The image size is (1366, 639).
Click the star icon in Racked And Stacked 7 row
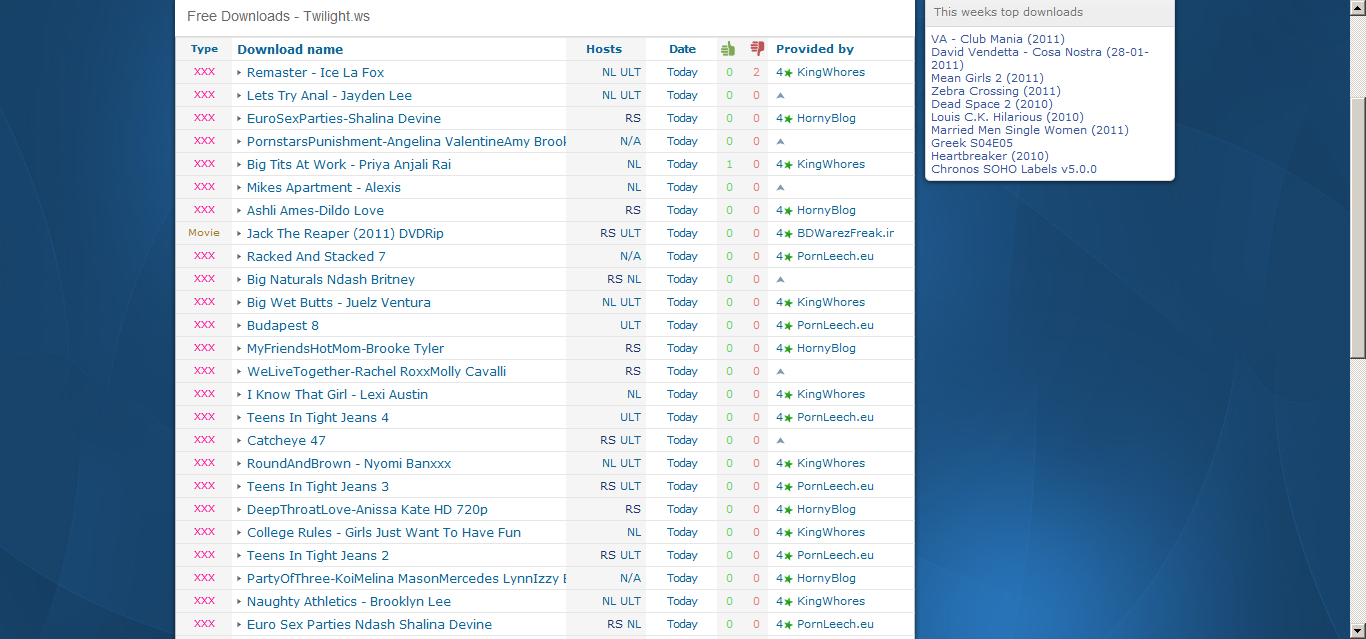click(788, 257)
